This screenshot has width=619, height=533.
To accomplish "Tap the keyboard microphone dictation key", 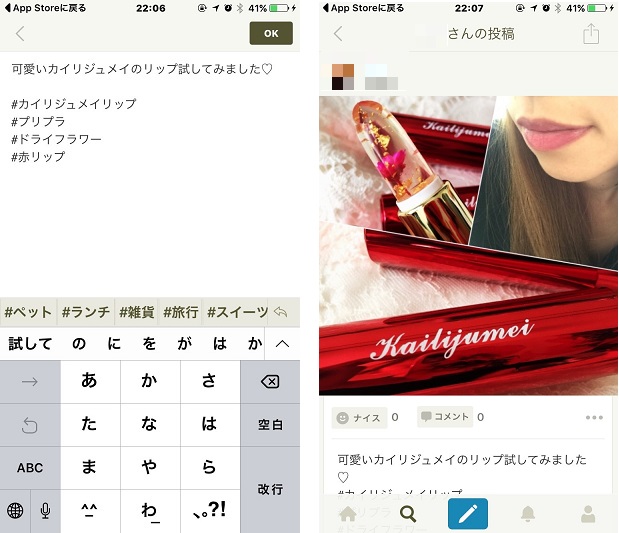I will [45, 511].
